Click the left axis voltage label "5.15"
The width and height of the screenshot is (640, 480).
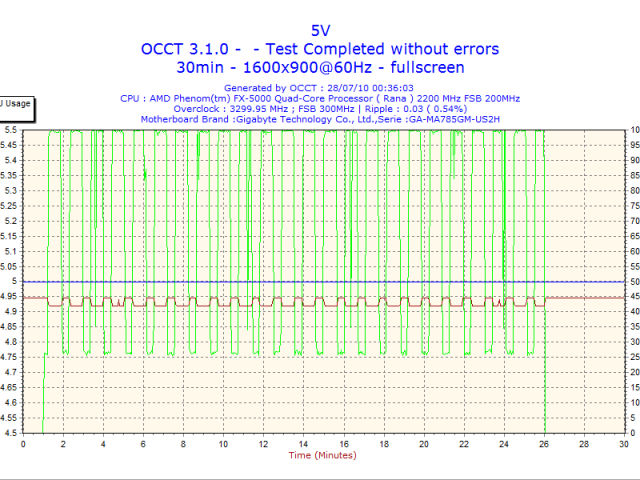point(9,236)
